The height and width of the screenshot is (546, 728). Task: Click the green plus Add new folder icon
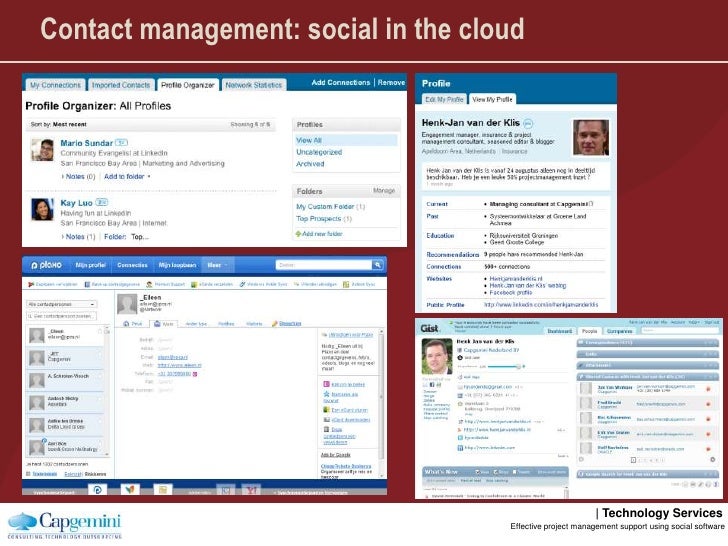coord(299,234)
